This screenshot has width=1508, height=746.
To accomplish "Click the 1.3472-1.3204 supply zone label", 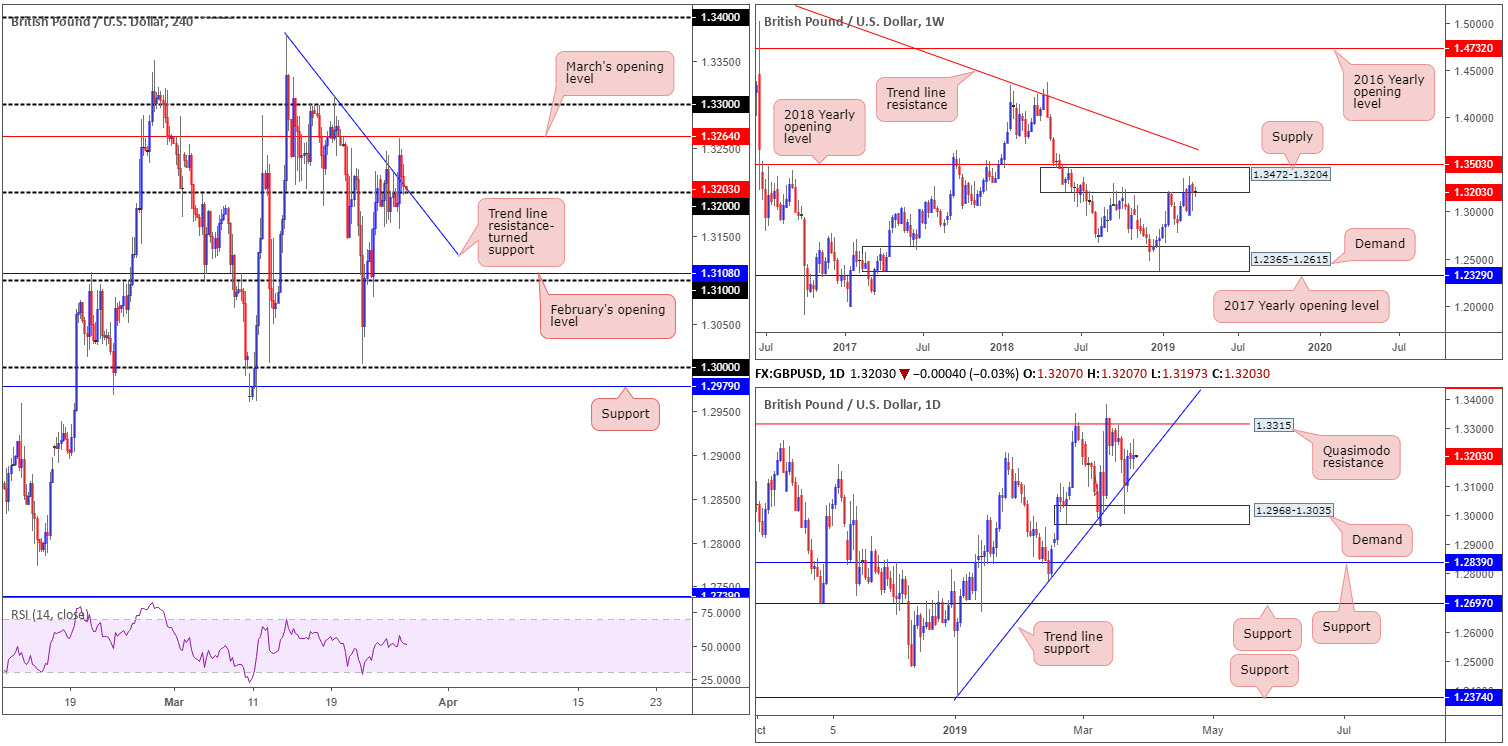I will 1292,174.
